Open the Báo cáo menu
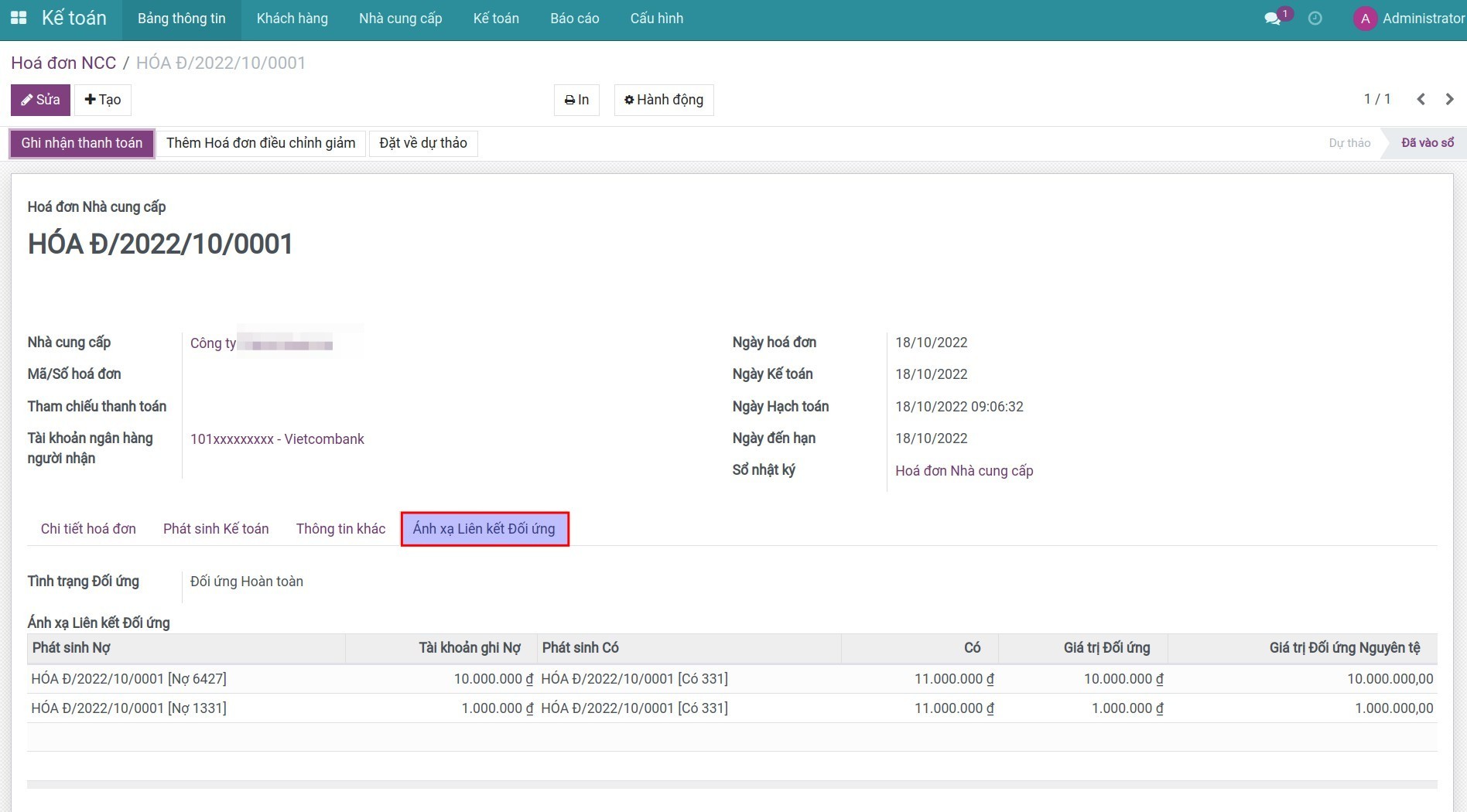Screen dimensions: 1467x812 click(x=574, y=19)
